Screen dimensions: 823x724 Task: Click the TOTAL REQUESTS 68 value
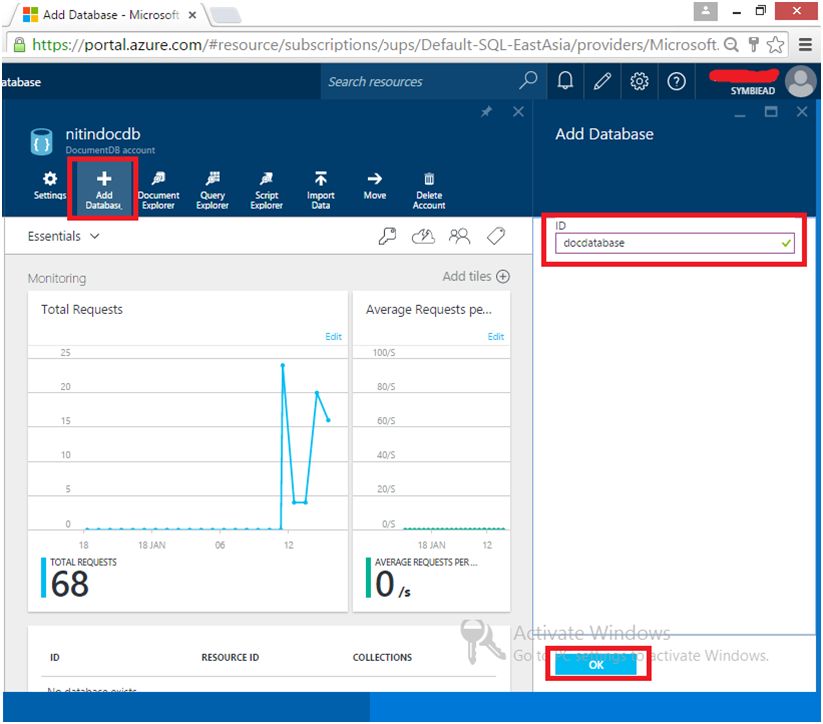(70, 583)
